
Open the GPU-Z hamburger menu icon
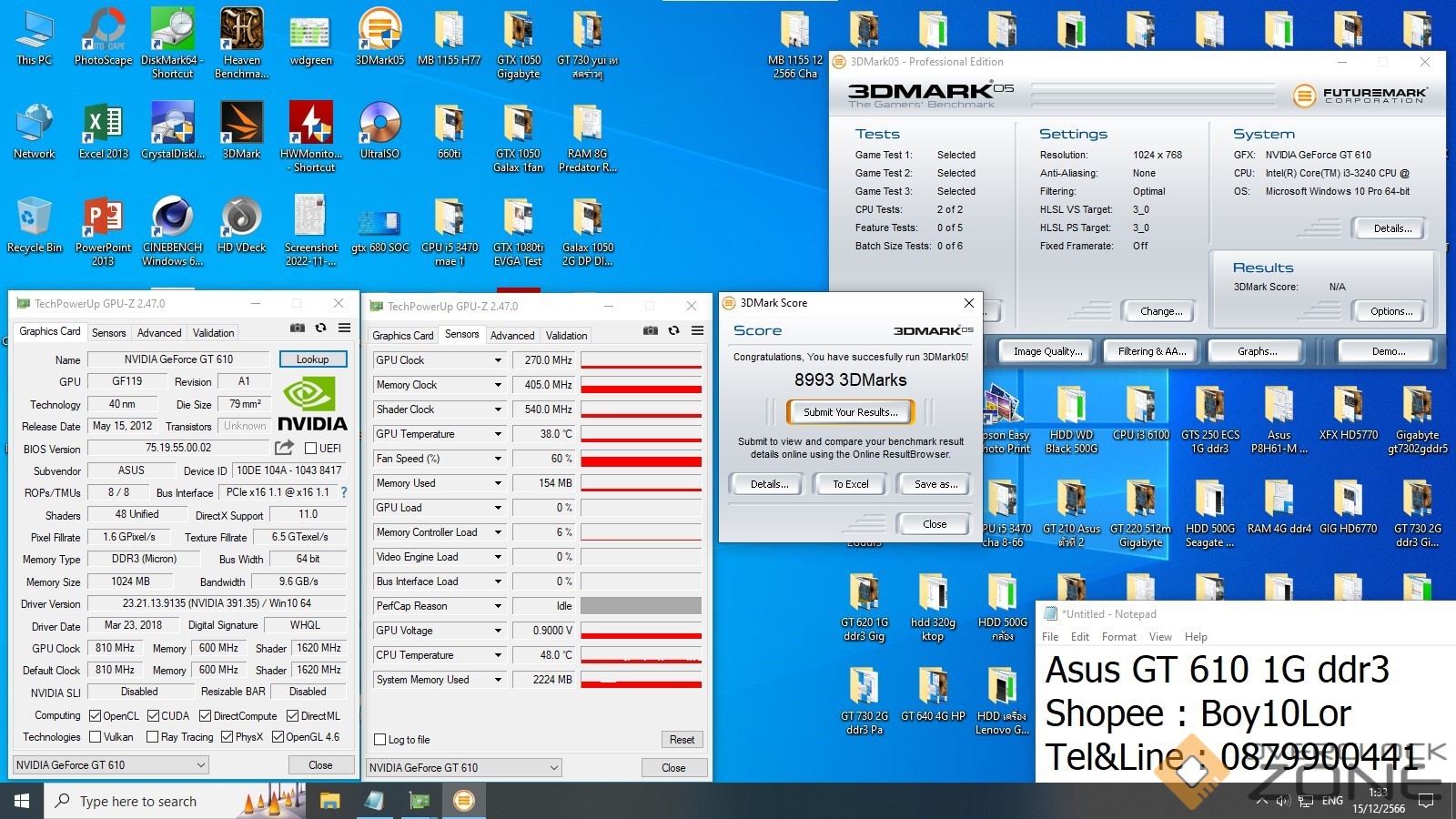click(344, 329)
